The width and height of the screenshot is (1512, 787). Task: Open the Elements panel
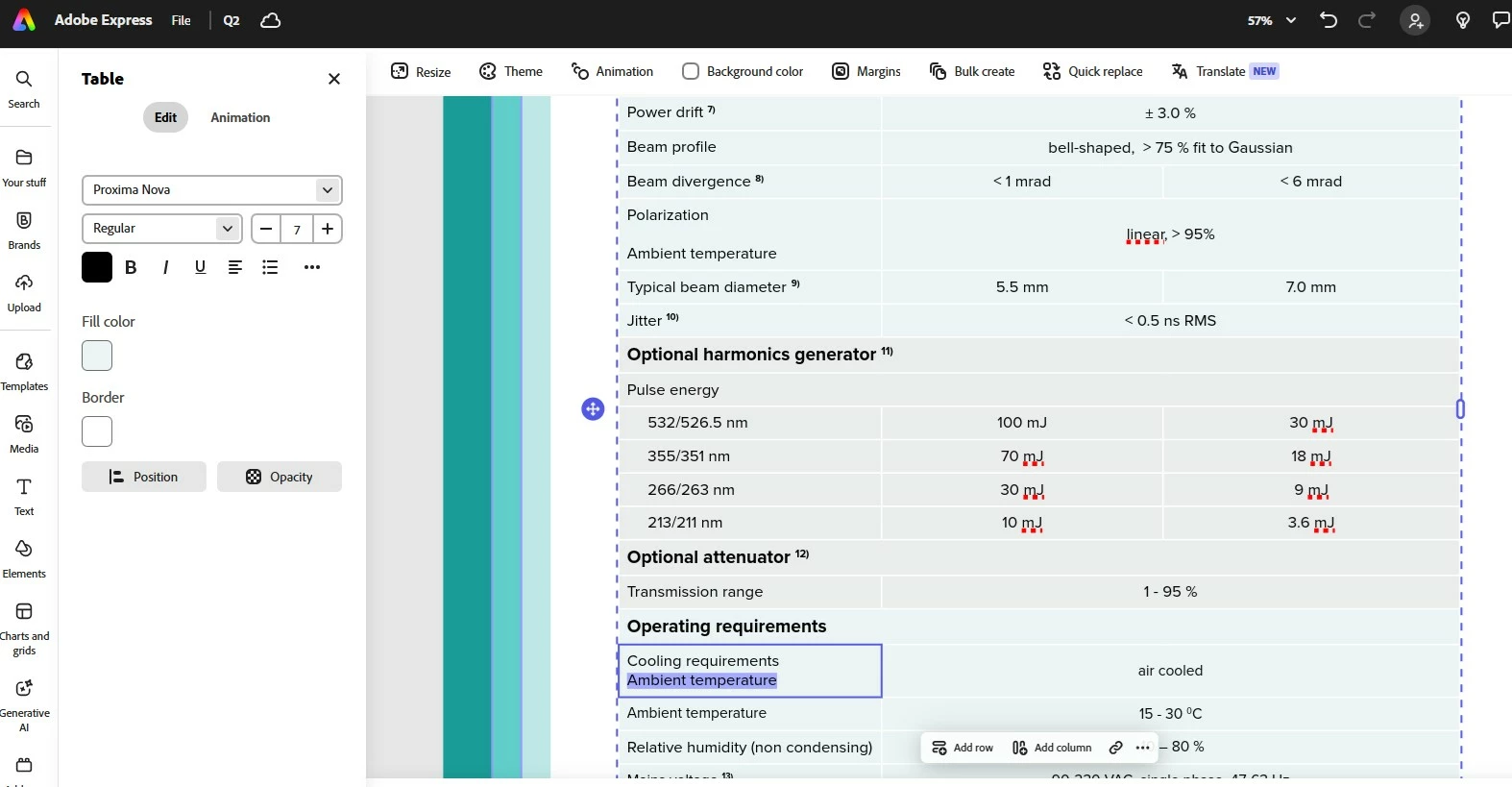(x=24, y=559)
